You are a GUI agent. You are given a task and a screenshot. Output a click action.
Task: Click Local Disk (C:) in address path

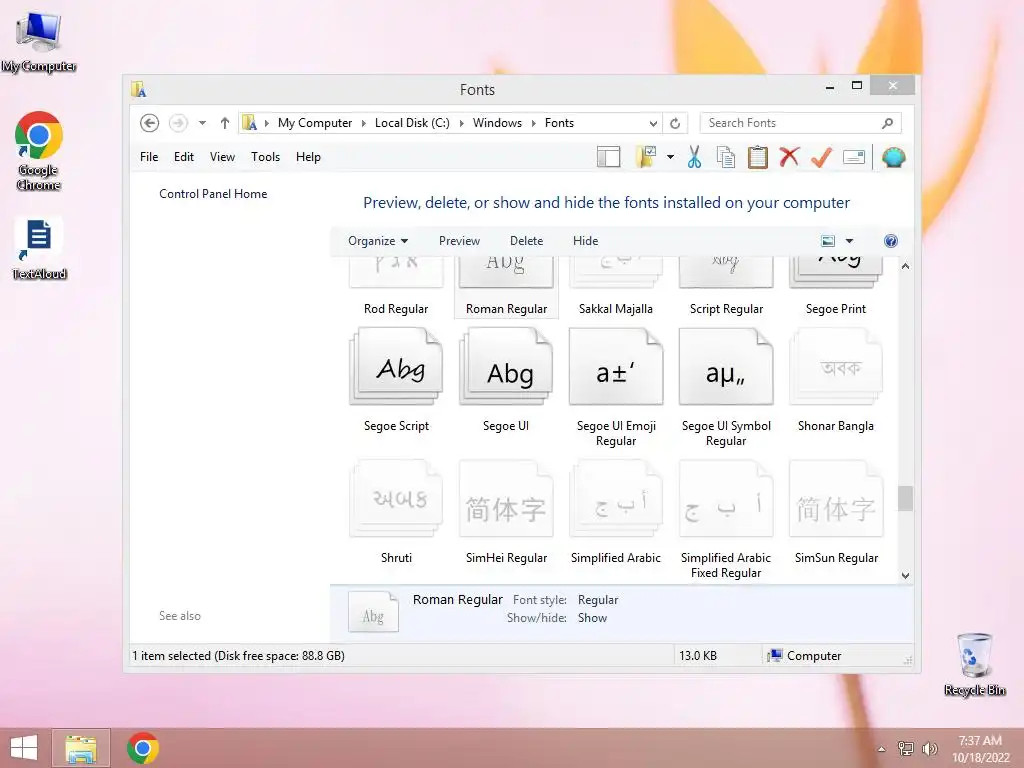[x=412, y=123]
